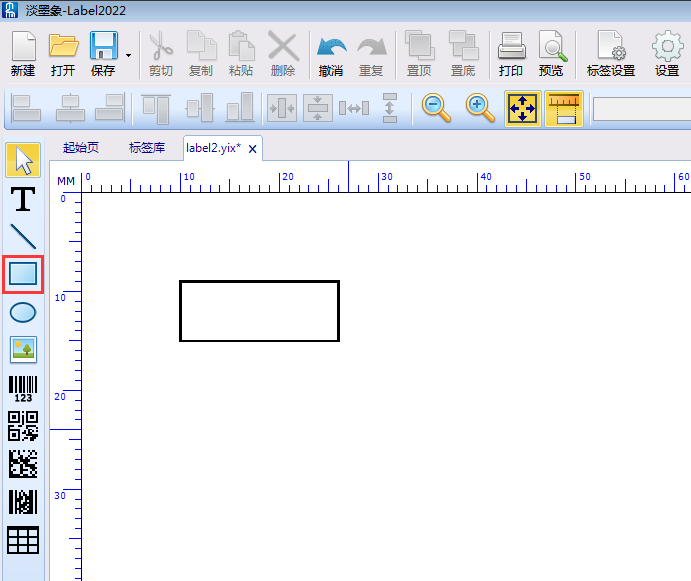691x581 pixels.
Task: Switch to the 起始页 tab
Action: click(x=81, y=148)
